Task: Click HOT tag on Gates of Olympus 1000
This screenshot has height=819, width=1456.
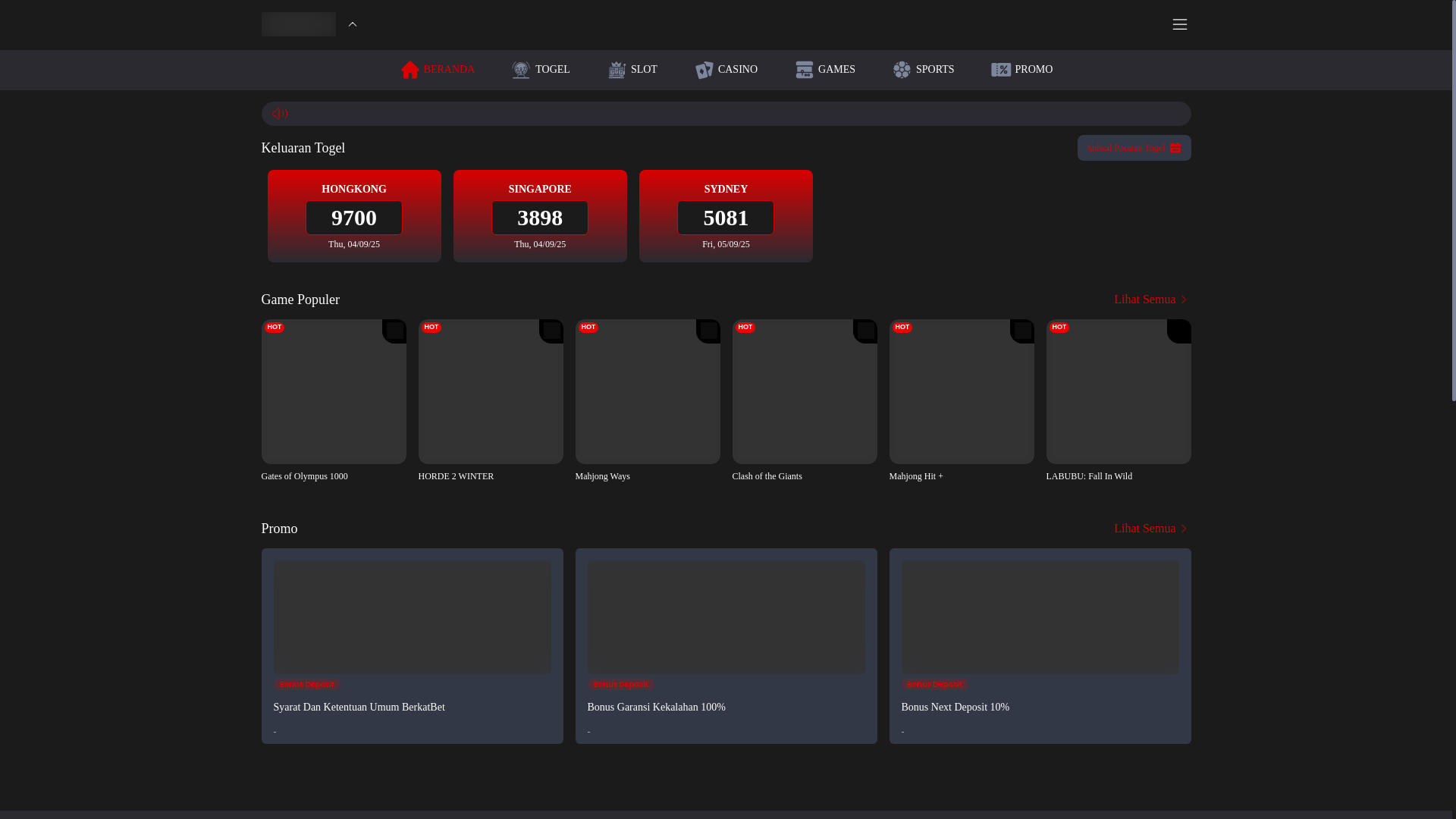Action: coord(275,328)
